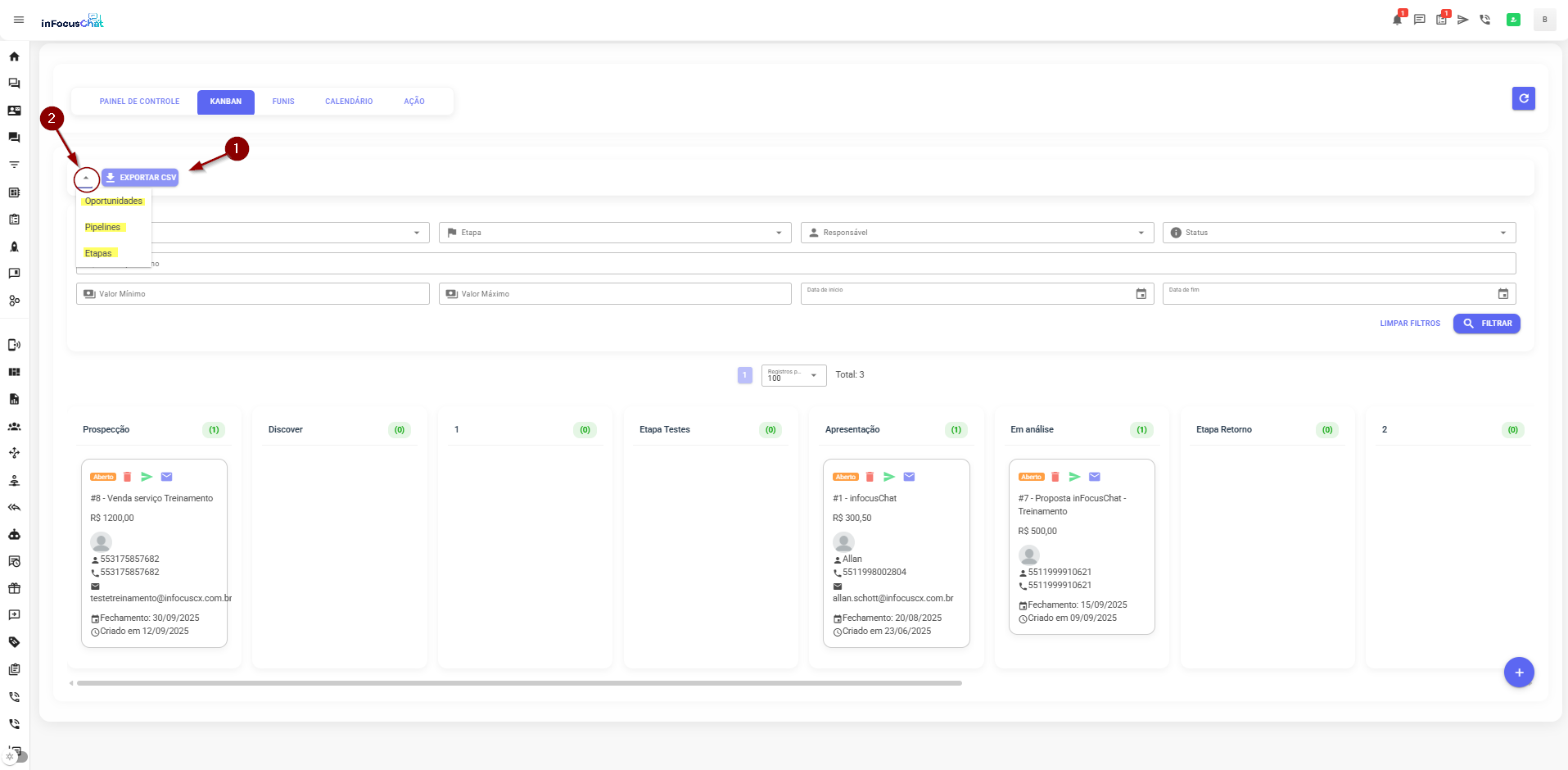Open the notifications bell icon

pyautogui.click(x=1397, y=20)
